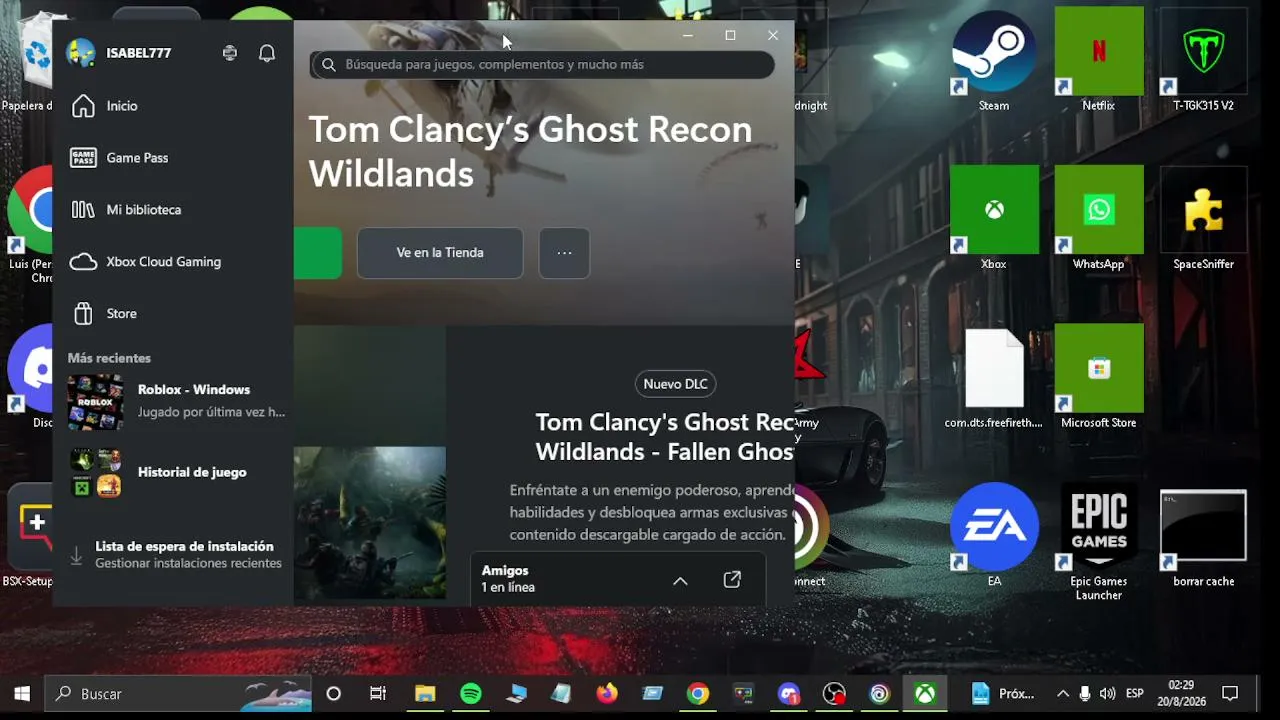Viewport: 1280px width, 720px height.
Task: Select the Epic Games Launcher desktop icon
Action: [x=1098, y=543]
